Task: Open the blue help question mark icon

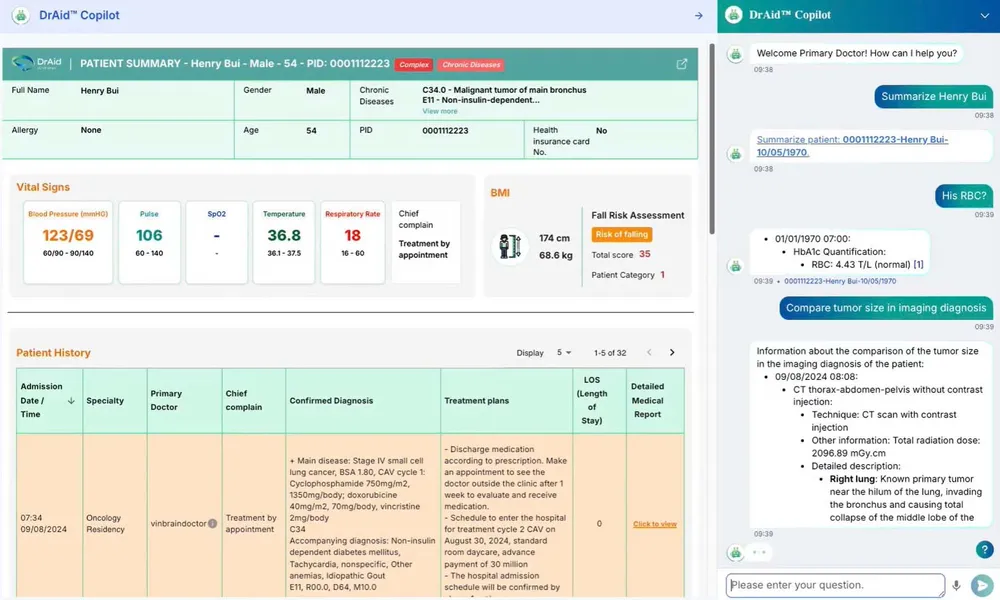Action: [x=984, y=550]
